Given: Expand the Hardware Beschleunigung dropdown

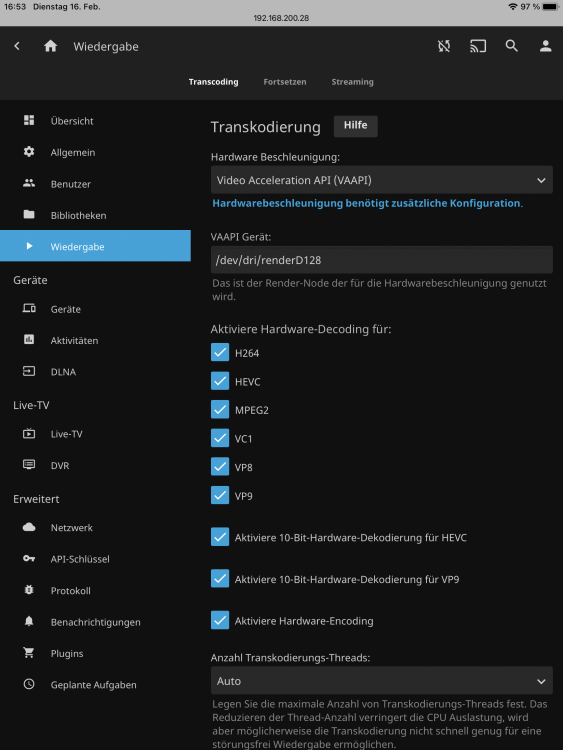Looking at the screenshot, I should [382, 180].
